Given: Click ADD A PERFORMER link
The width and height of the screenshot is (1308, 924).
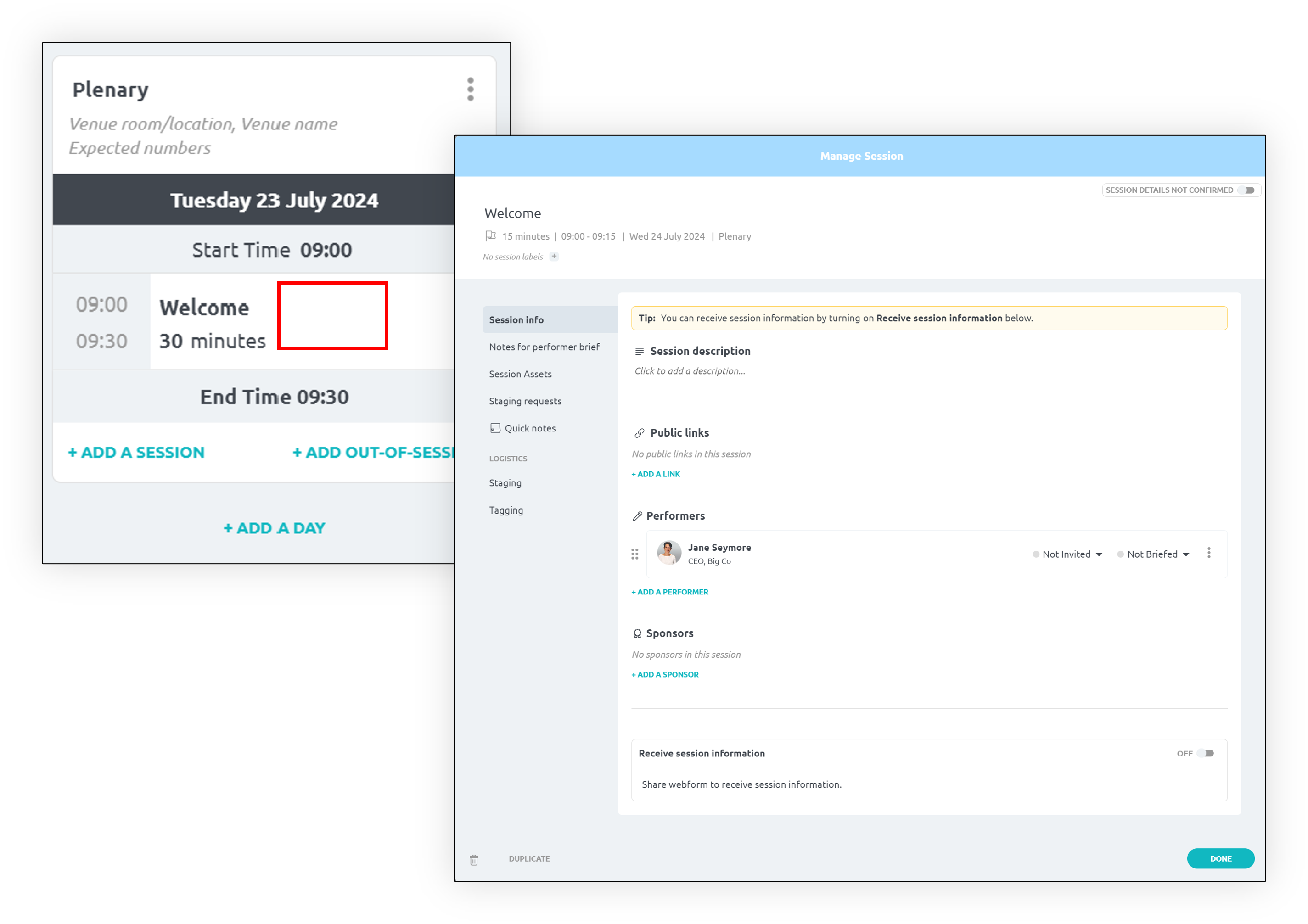Looking at the screenshot, I should (670, 592).
